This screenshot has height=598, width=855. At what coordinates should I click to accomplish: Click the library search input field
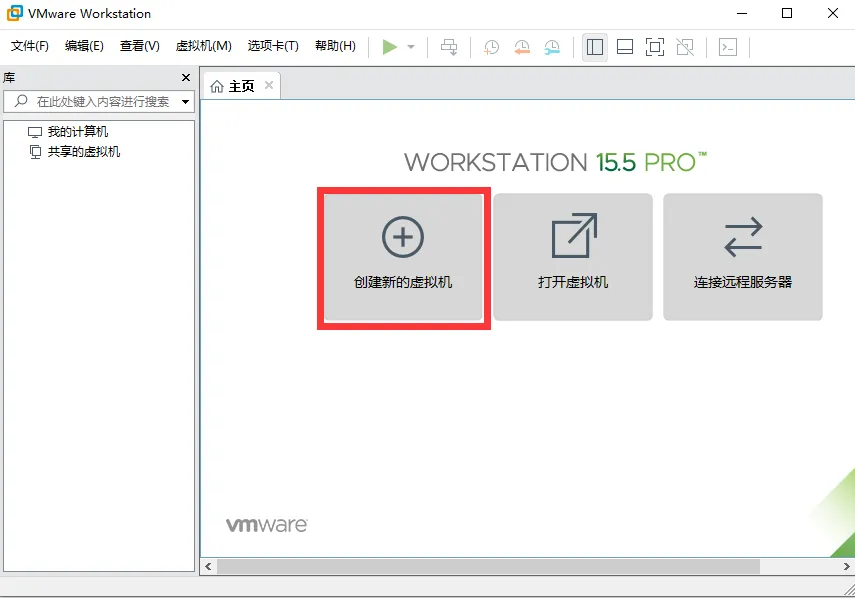point(99,101)
